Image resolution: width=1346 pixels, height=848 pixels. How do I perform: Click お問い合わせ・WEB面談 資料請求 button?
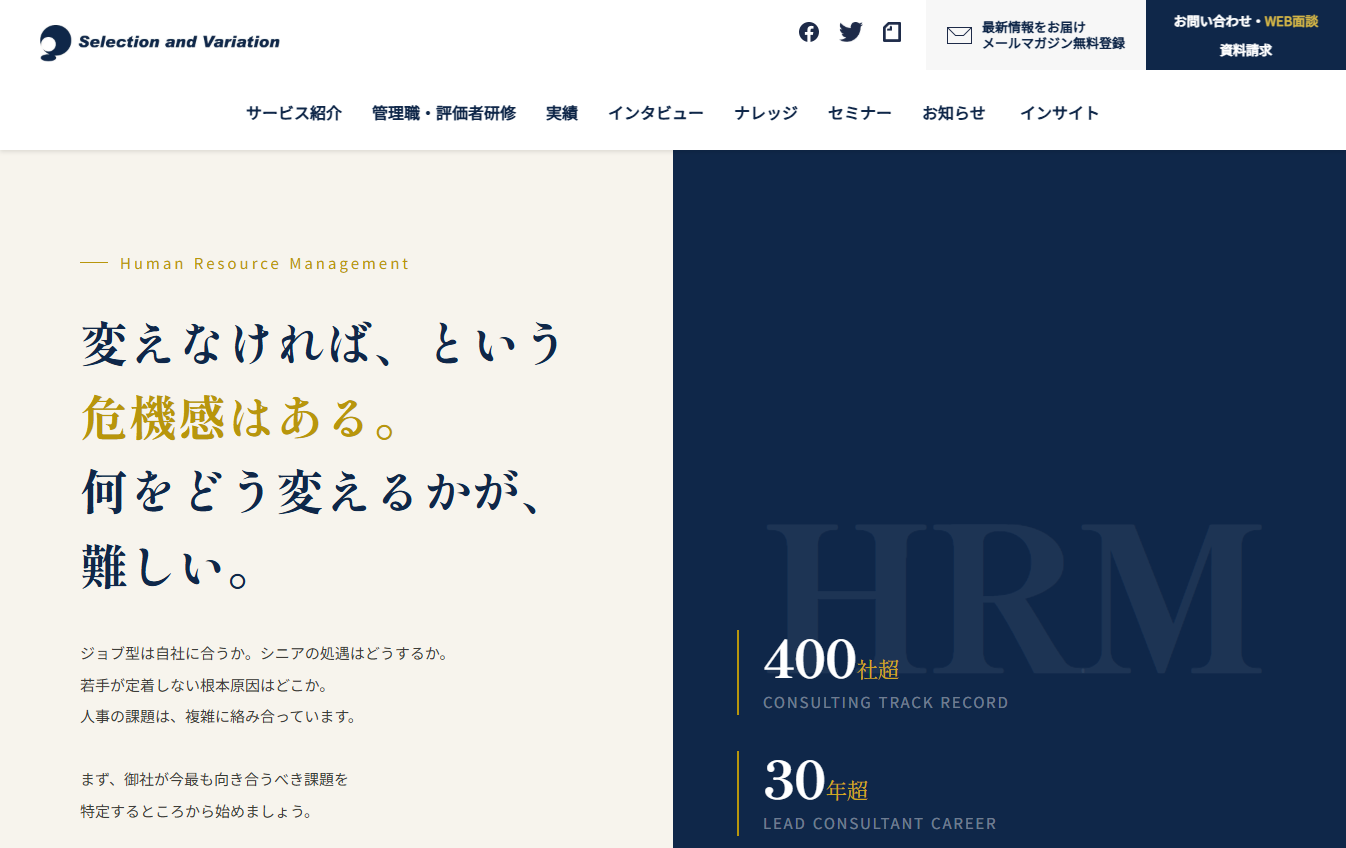(x=1246, y=35)
